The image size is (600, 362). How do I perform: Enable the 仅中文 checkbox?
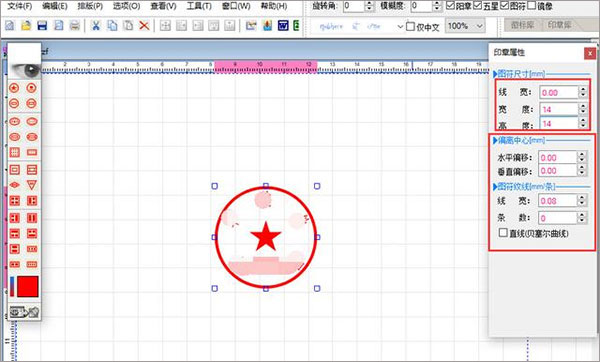click(410, 26)
